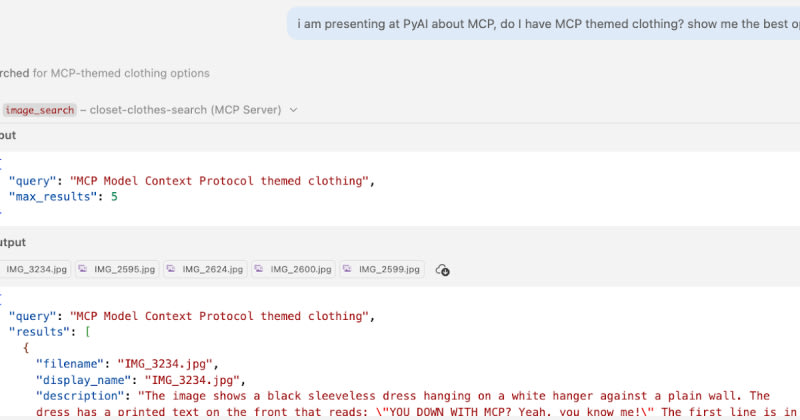Click image icon on IMG_2599.jpg chip
Viewport: 800px width, 420px height.
click(x=347, y=269)
